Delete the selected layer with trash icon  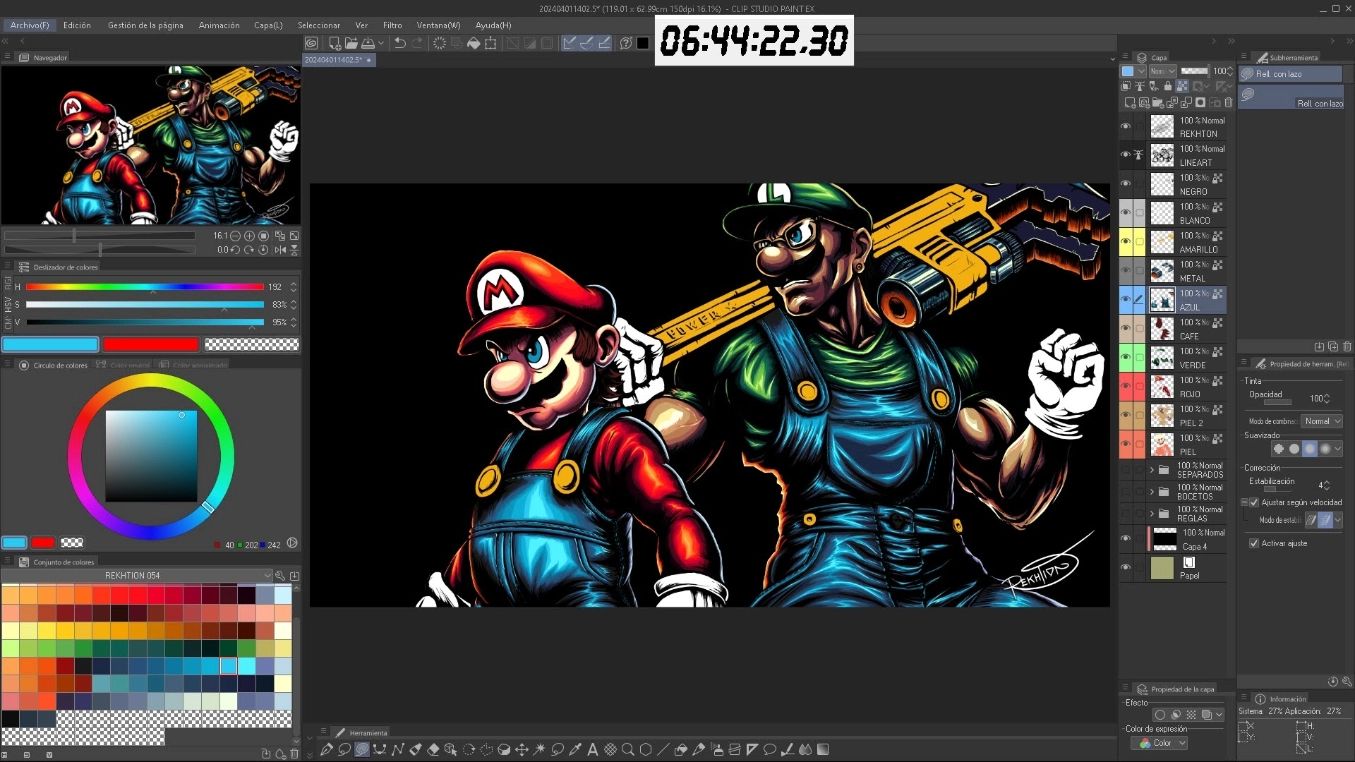[x=1229, y=102]
